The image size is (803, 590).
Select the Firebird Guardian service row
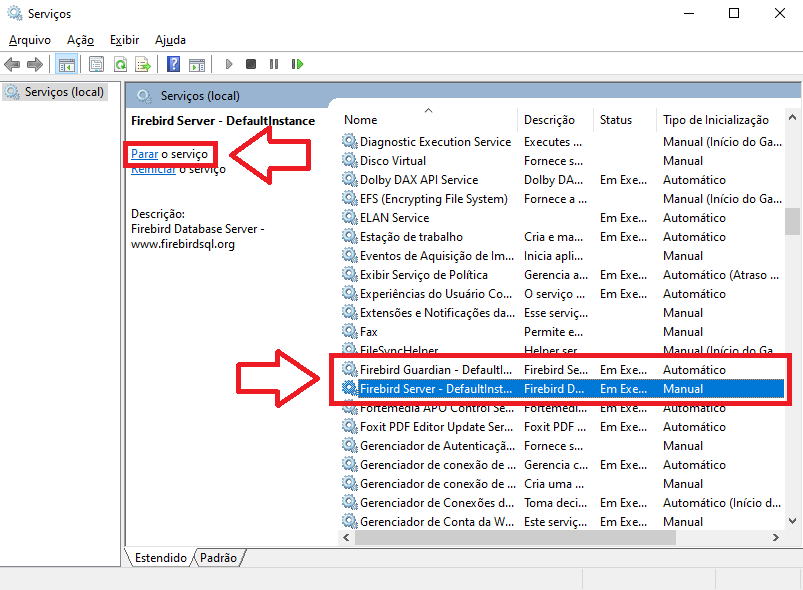coord(435,370)
